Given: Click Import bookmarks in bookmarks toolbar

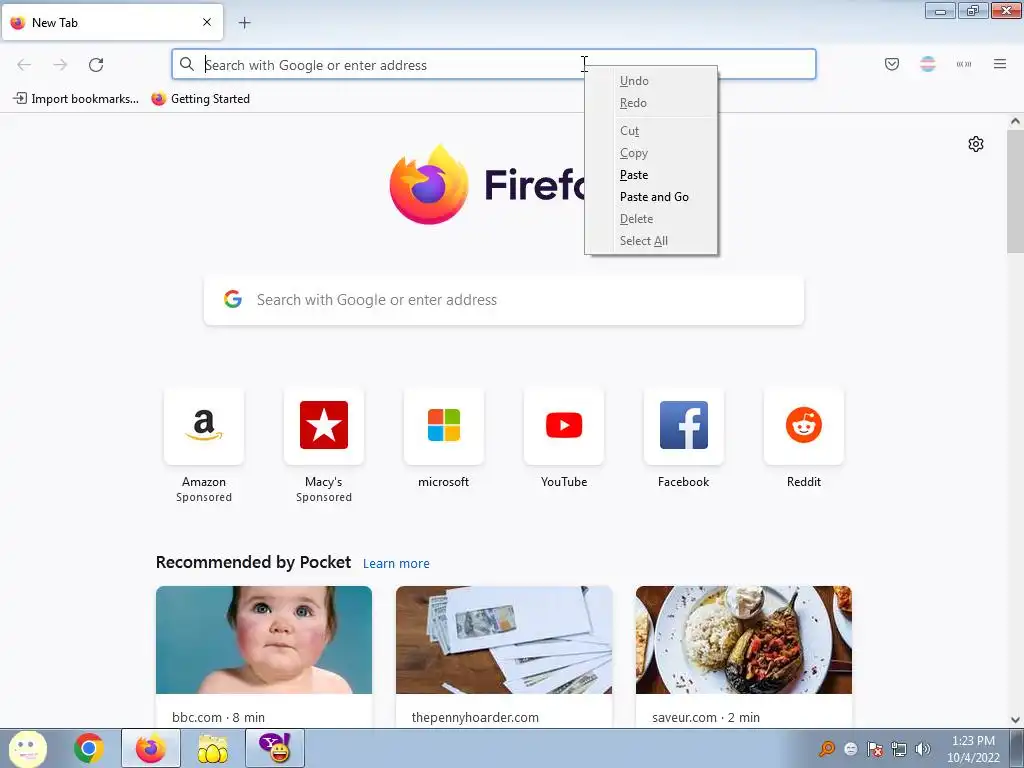Looking at the screenshot, I should point(76,99).
